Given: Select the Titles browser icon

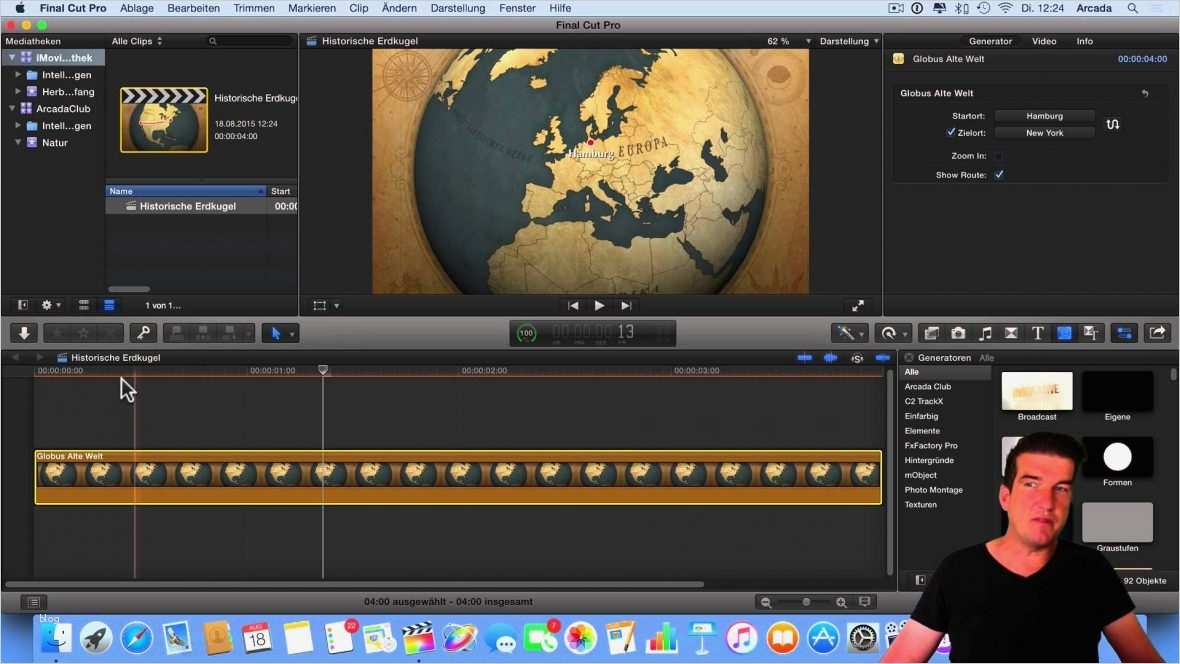Looking at the screenshot, I should coord(1037,332).
